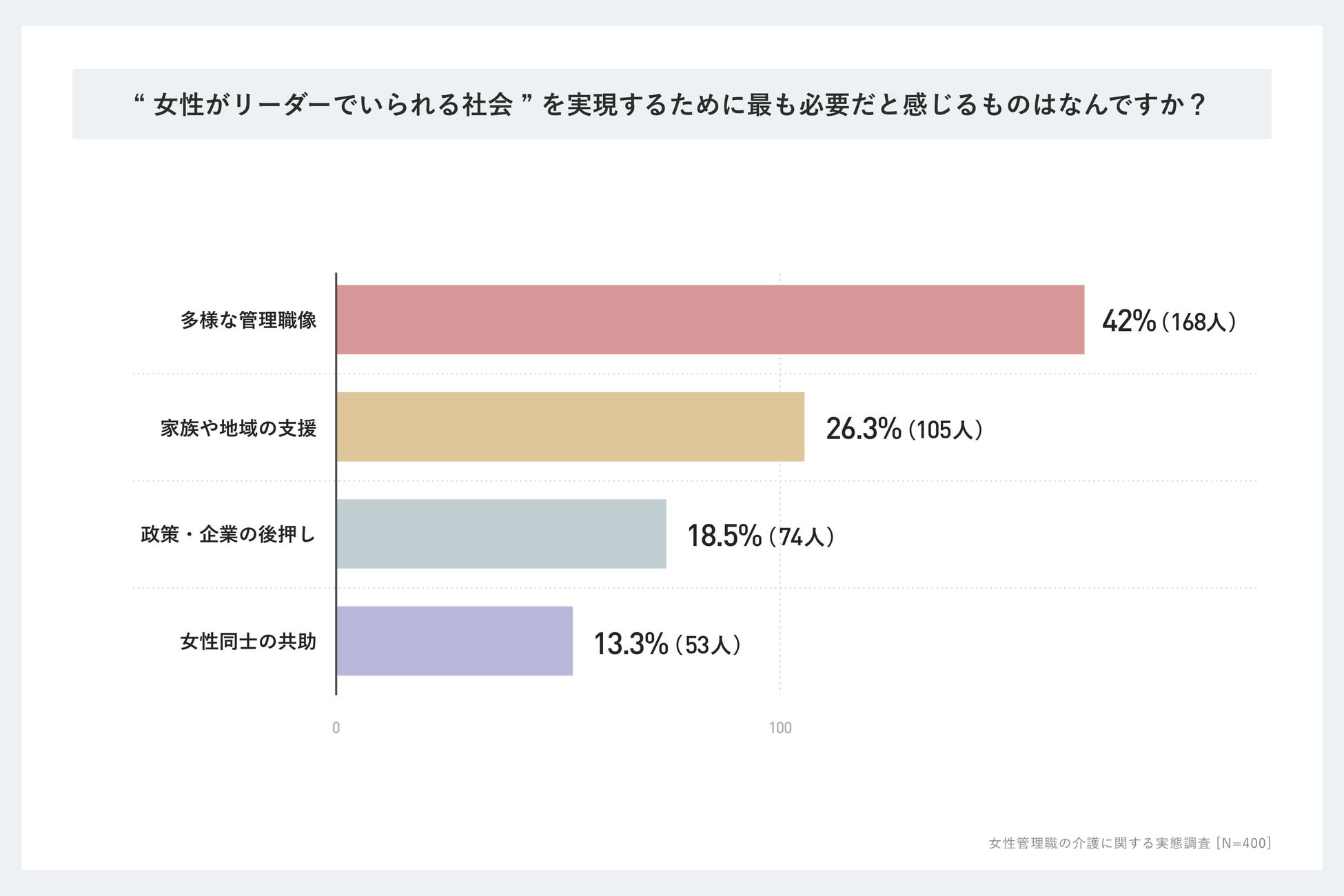This screenshot has height=896, width=1344.
Task: Click the 女性同士の共助 category label
Action: [248, 642]
